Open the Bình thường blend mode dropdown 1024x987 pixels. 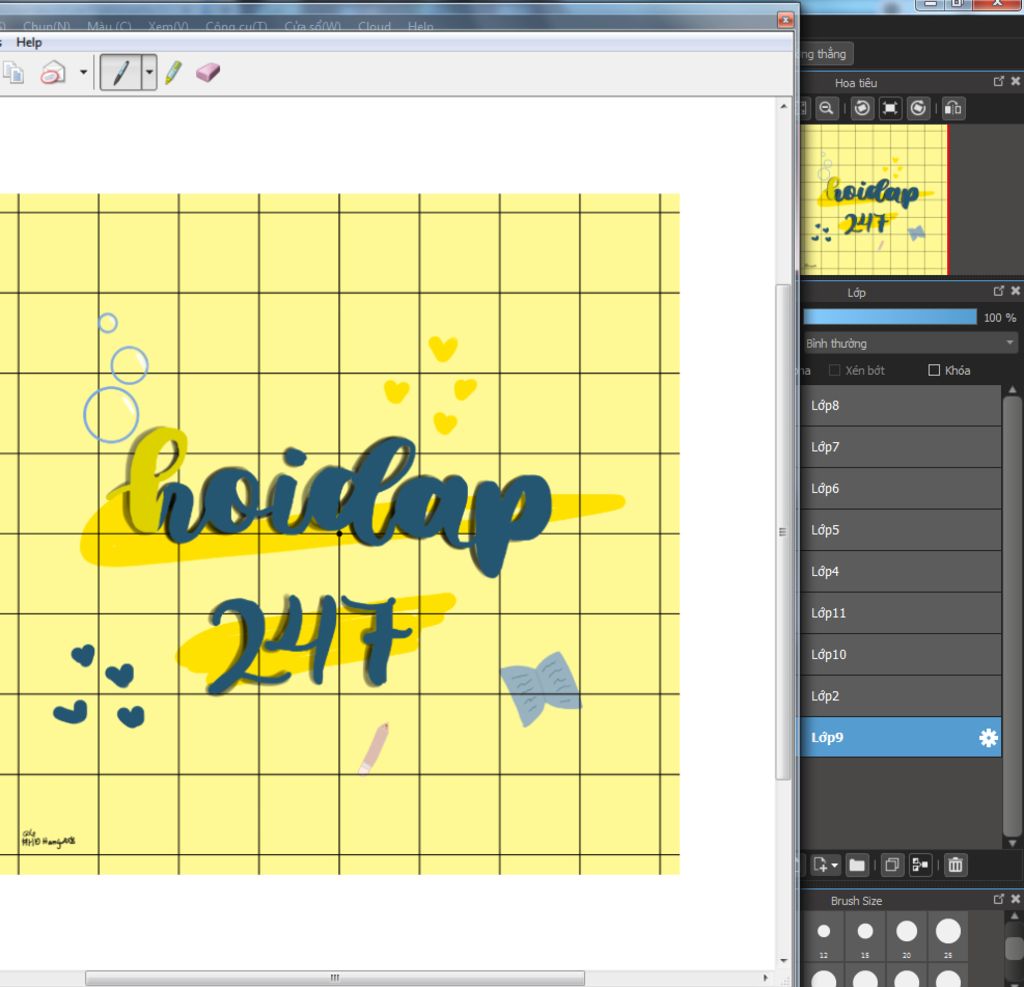(909, 343)
